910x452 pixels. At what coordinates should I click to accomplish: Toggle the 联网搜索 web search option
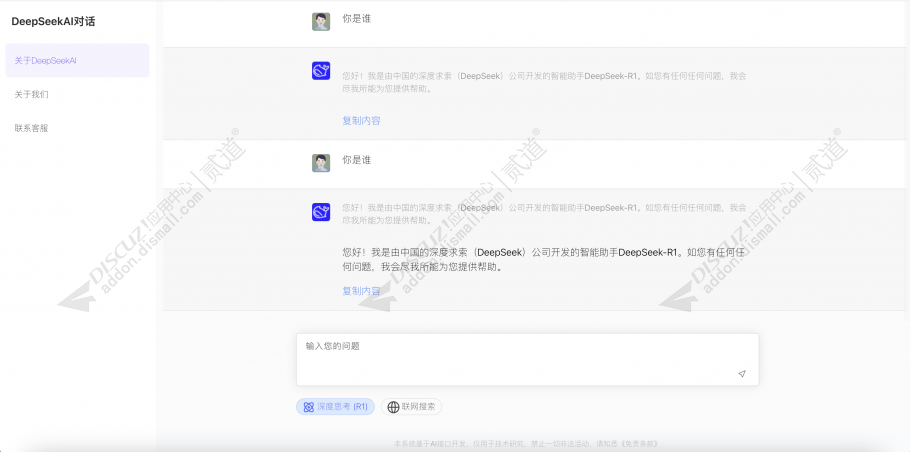pos(411,407)
